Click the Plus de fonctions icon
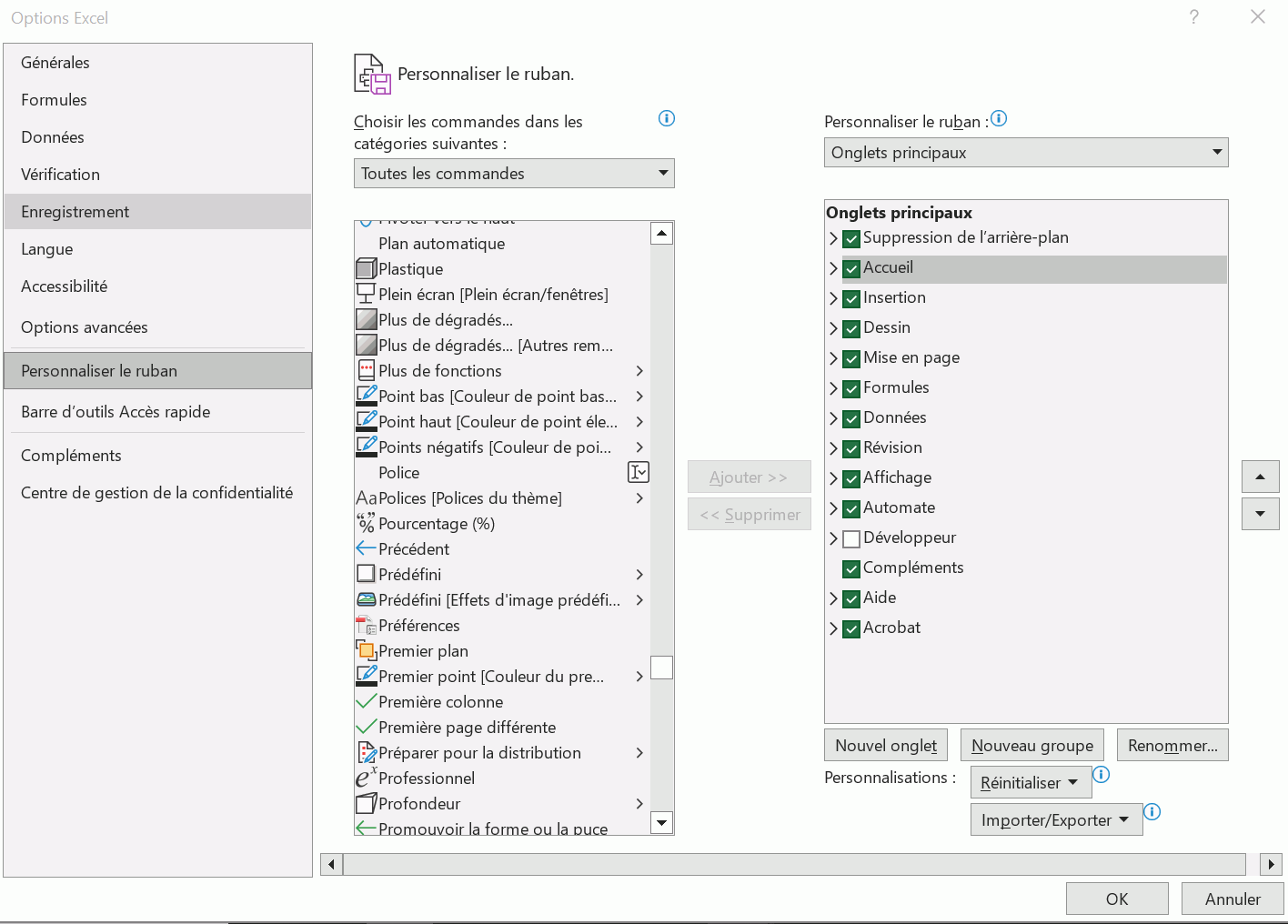 pos(366,371)
